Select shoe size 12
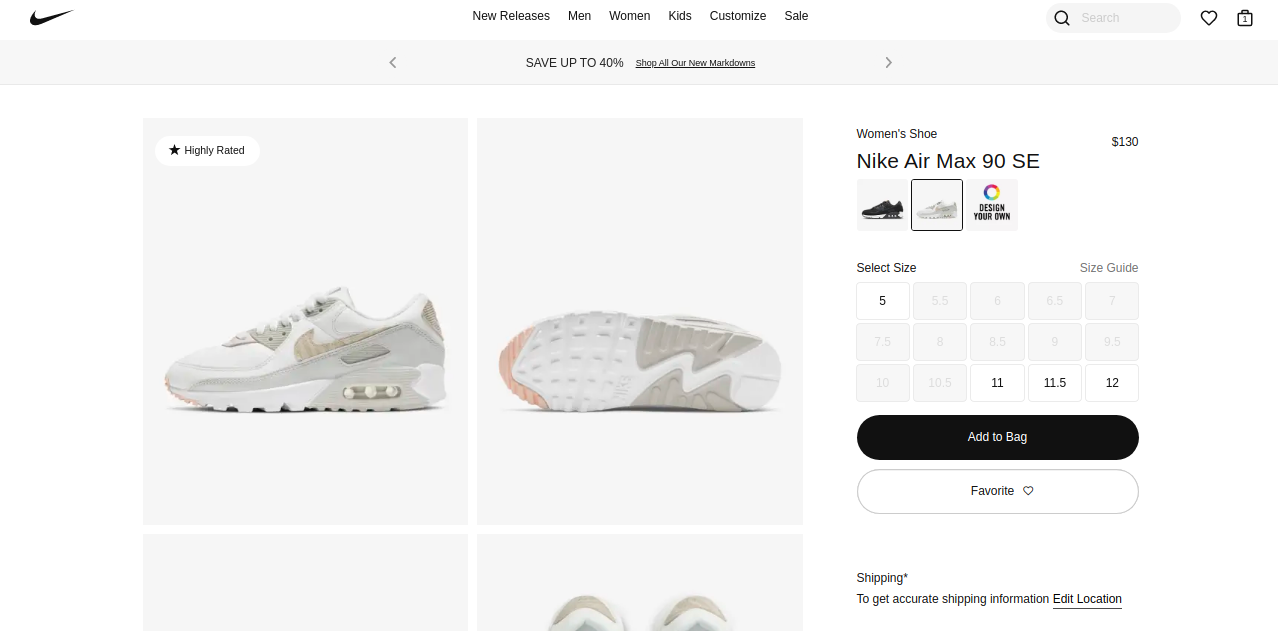 tap(1111, 382)
